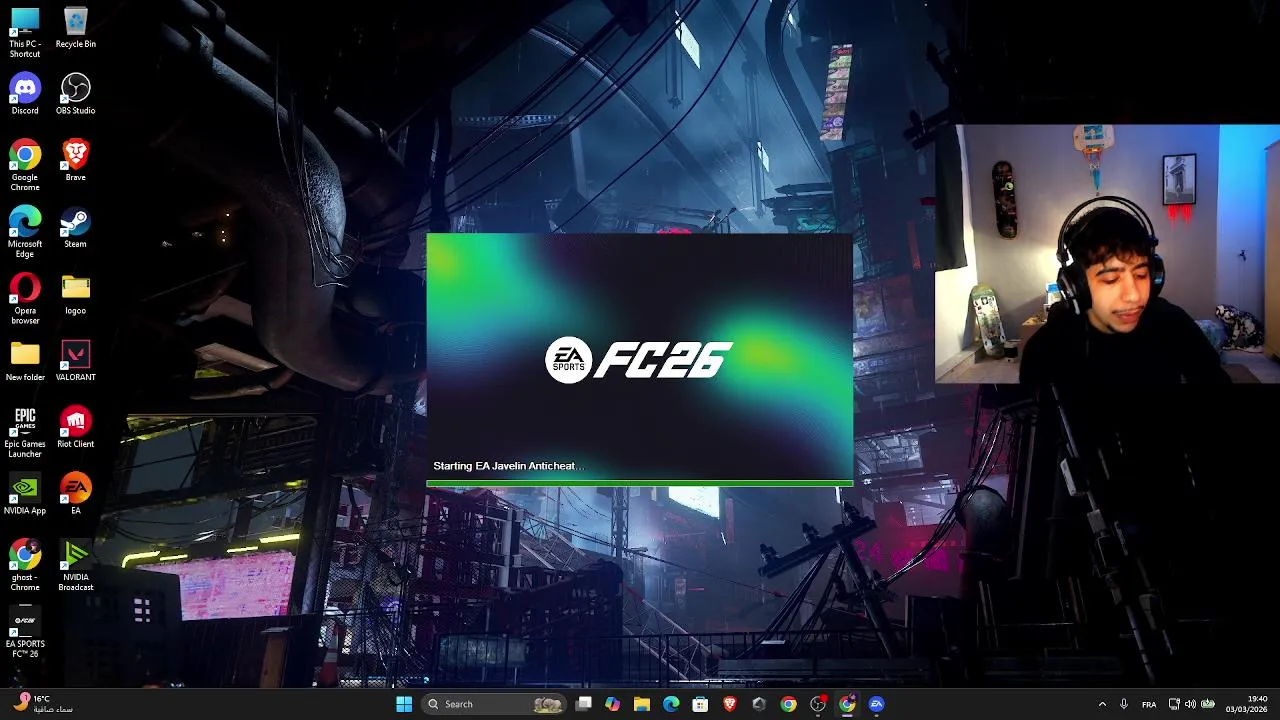Open the volume tray icon
The height and width of the screenshot is (720, 1280).
(1190, 704)
